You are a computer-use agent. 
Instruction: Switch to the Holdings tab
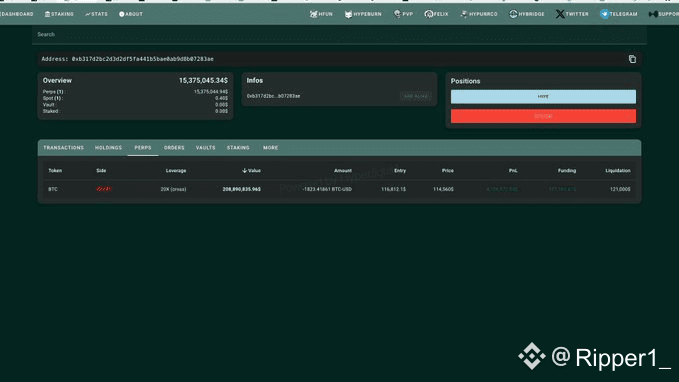click(x=108, y=148)
